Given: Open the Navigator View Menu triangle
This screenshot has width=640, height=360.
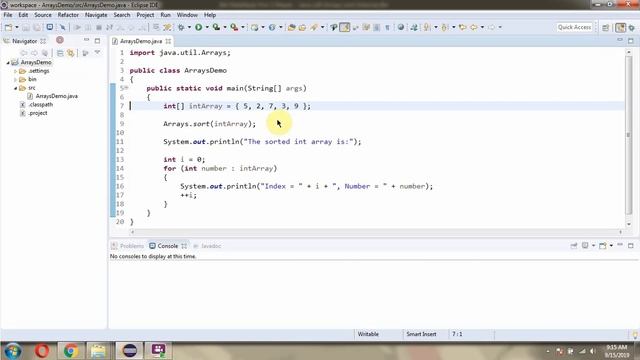Looking at the screenshot, I should pos(98,53).
